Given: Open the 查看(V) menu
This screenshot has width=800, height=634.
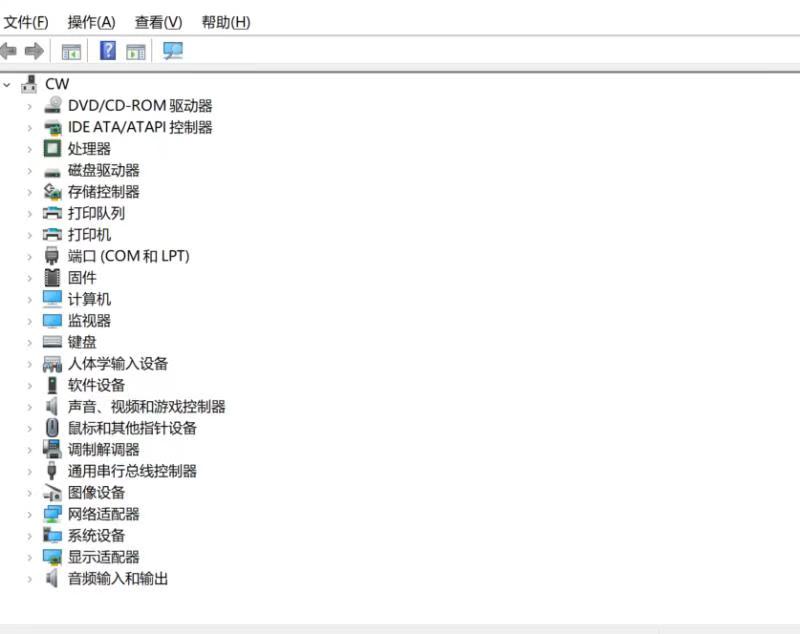Looking at the screenshot, I should 158,22.
